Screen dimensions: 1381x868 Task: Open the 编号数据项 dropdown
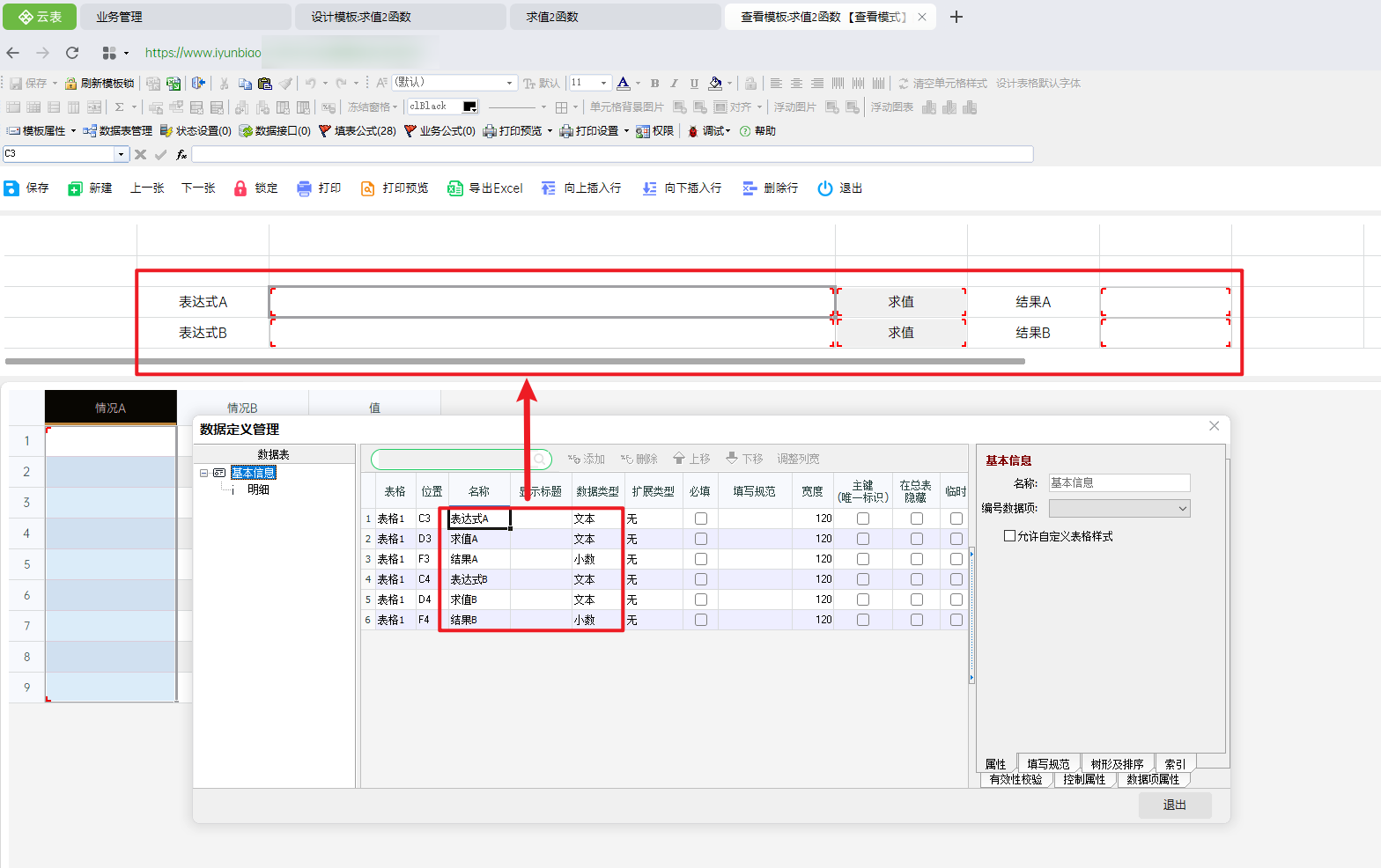[1182, 509]
